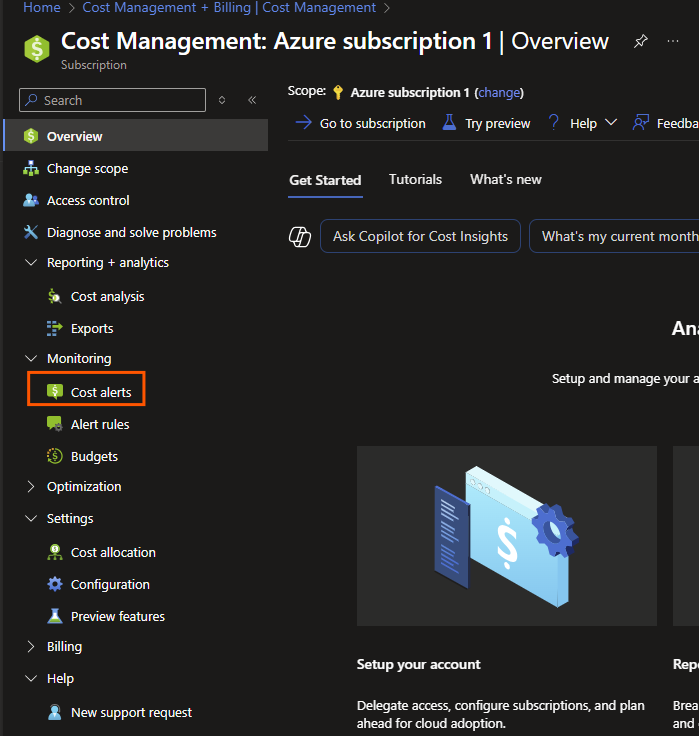Open Cost alerts menu item
The height and width of the screenshot is (736, 699).
tap(101, 392)
